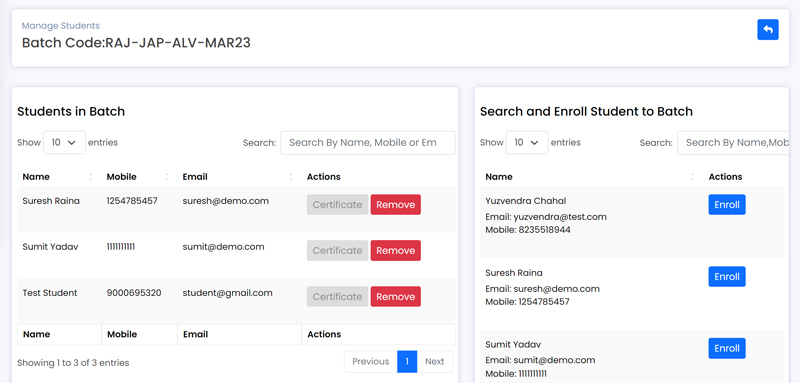
Task: Select email sumit@demo.com in batch table
Action: pyautogui.click(x=223, y=247)
